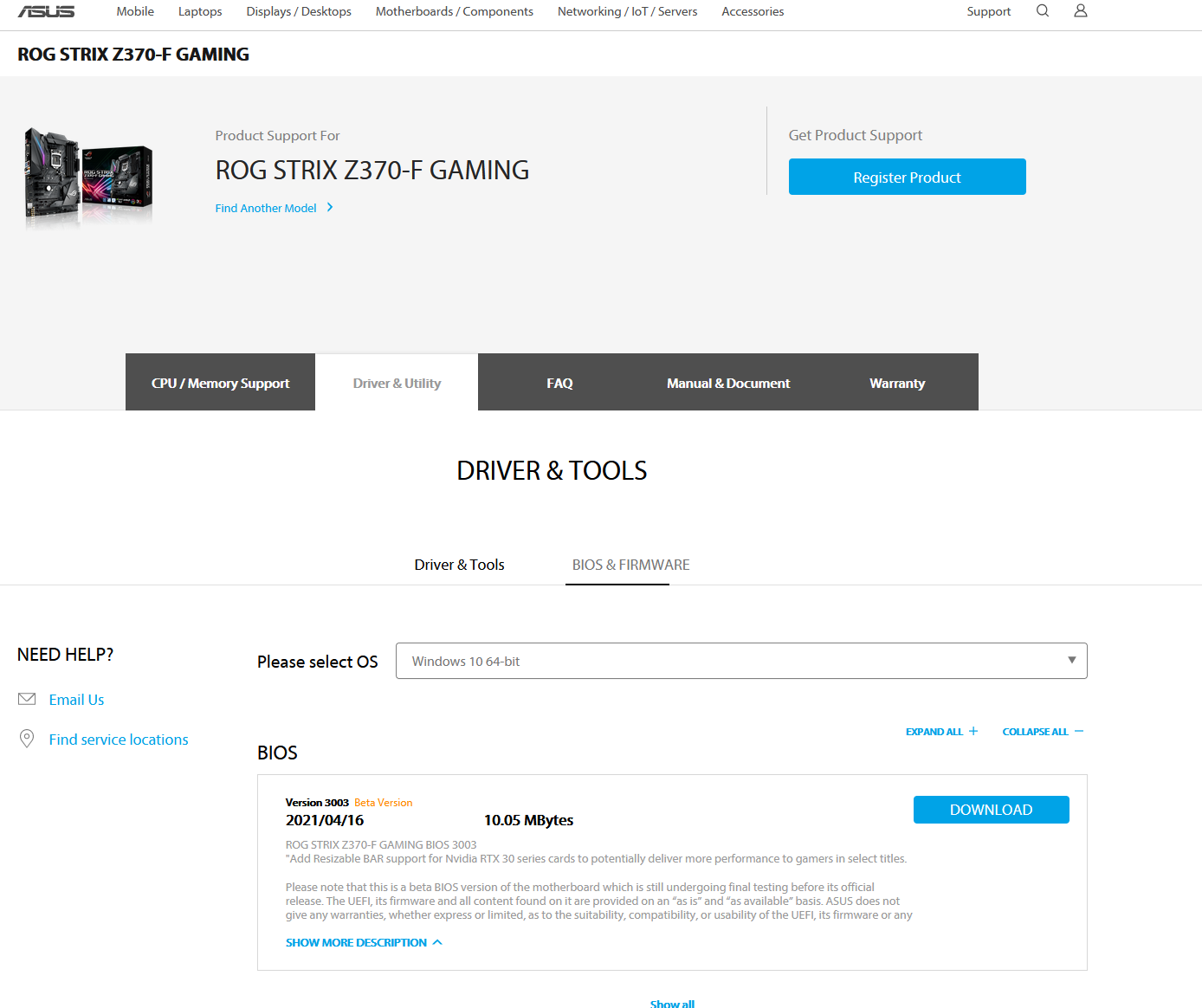
Task: Collapse description via SHOW MORE DESCRIPTION chevron
Action: click(437, 942)
